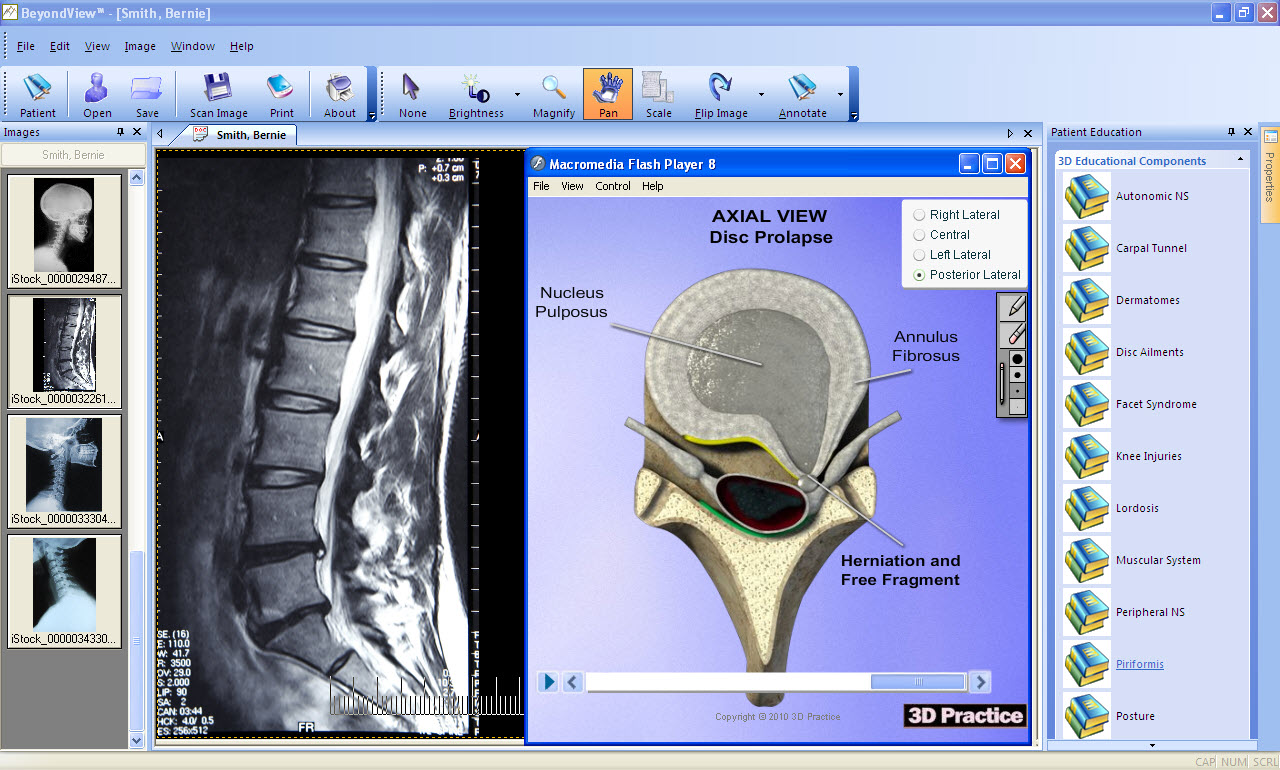Select the lumbar spine MRI thumbnail
Image resolution: width=1280 pixels, height=770 pixels.
pos(64,352)
